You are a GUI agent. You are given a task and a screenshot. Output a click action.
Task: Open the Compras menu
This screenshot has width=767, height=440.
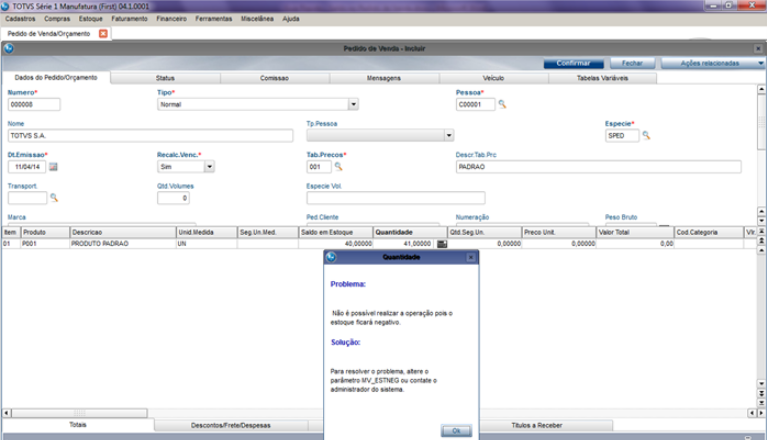(57, 19)
